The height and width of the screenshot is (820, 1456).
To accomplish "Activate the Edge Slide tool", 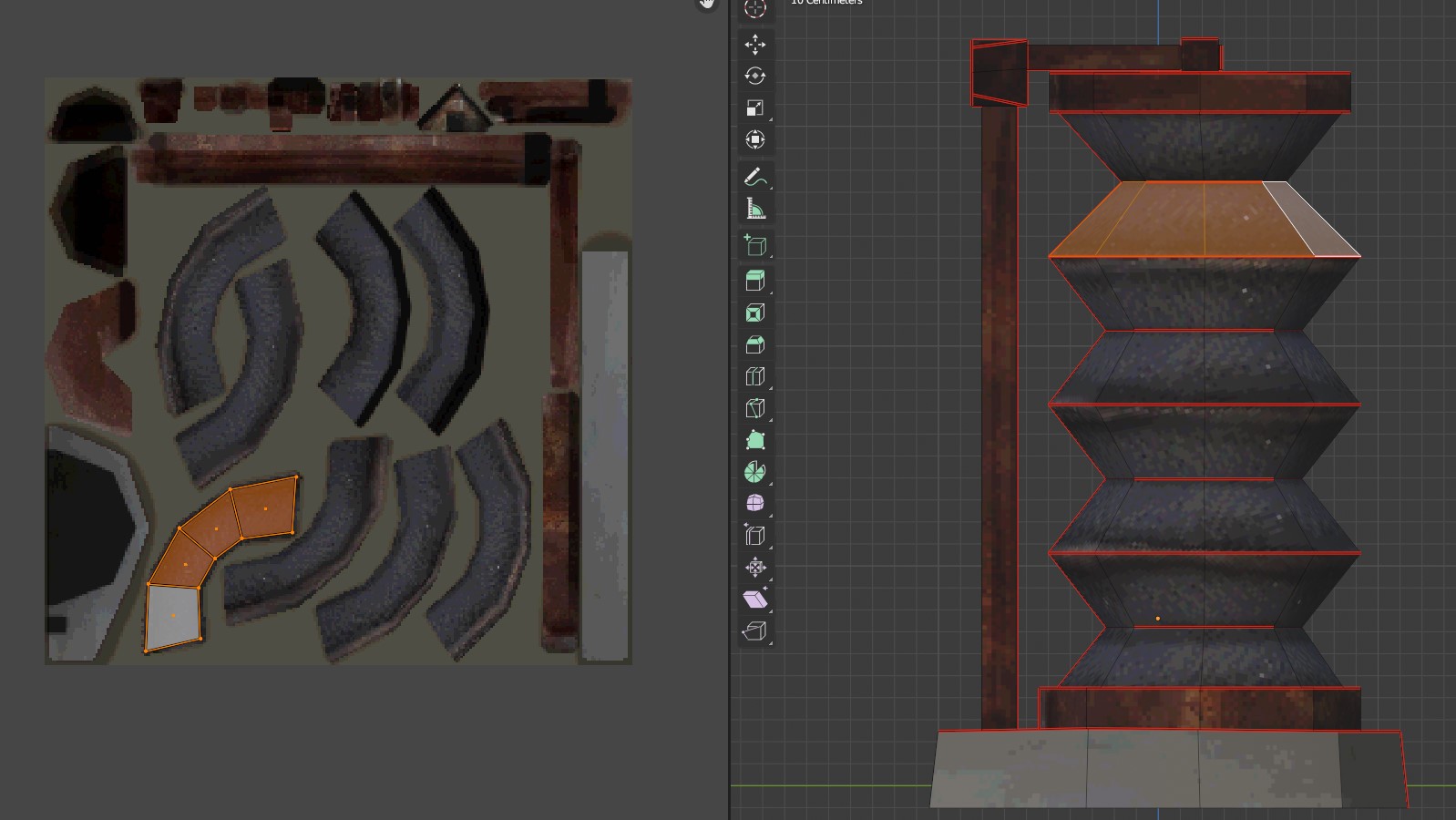I will 754,535.
